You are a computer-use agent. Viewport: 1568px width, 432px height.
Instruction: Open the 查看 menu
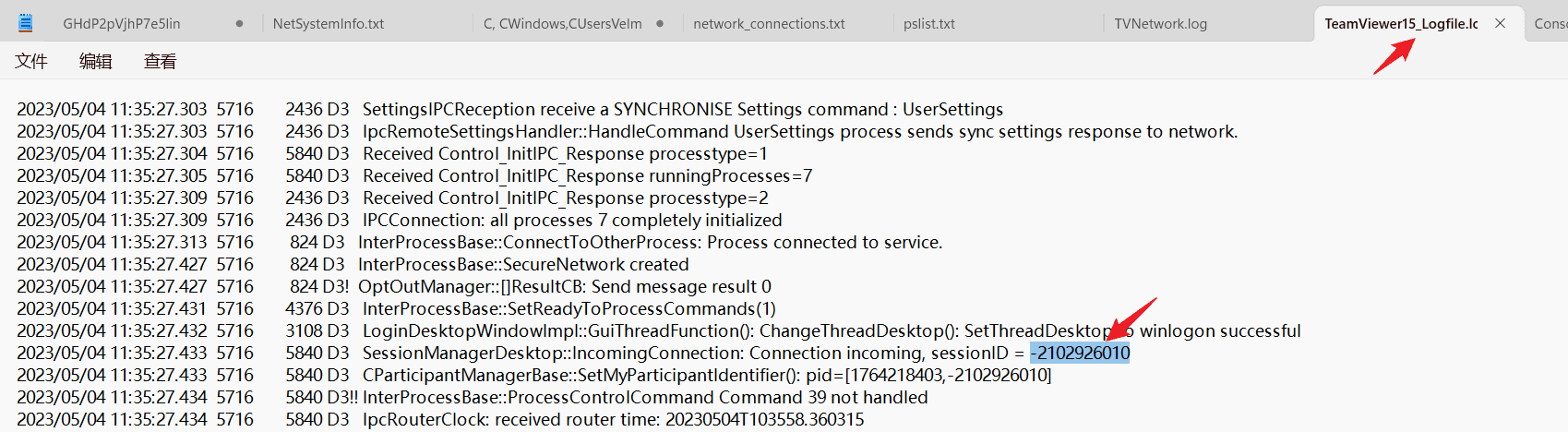tap(161, 62)
